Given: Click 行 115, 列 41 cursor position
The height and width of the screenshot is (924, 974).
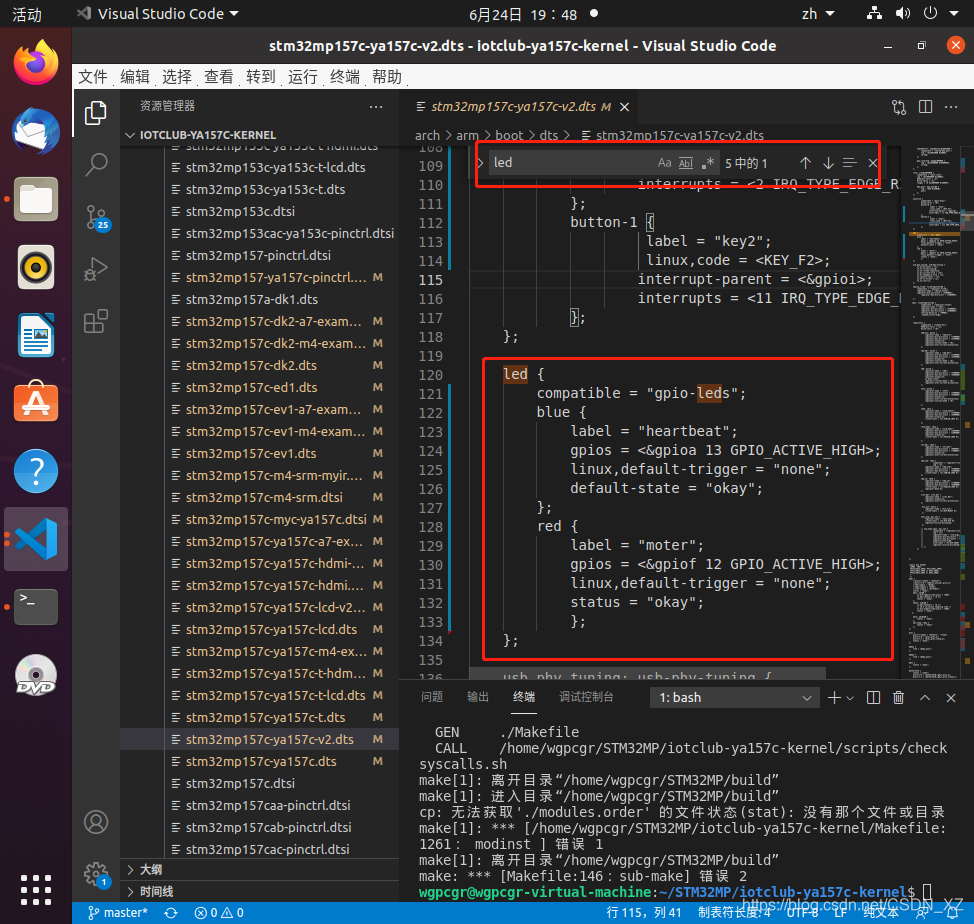Looking at the screenshot, I should click(644, 912).
